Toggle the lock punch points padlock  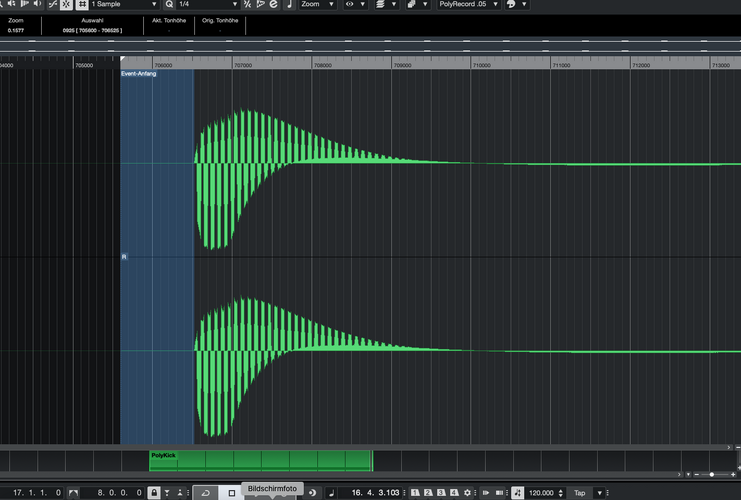pos(154,493)
